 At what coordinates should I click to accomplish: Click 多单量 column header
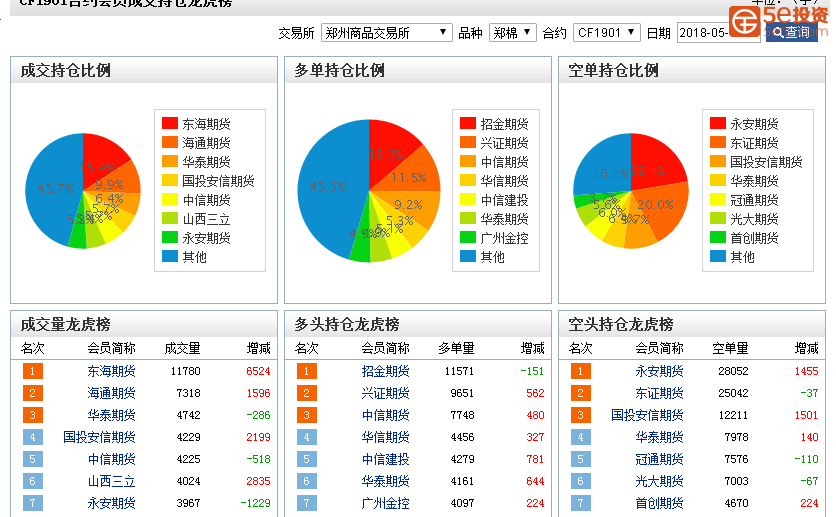(x=456, y=349)
